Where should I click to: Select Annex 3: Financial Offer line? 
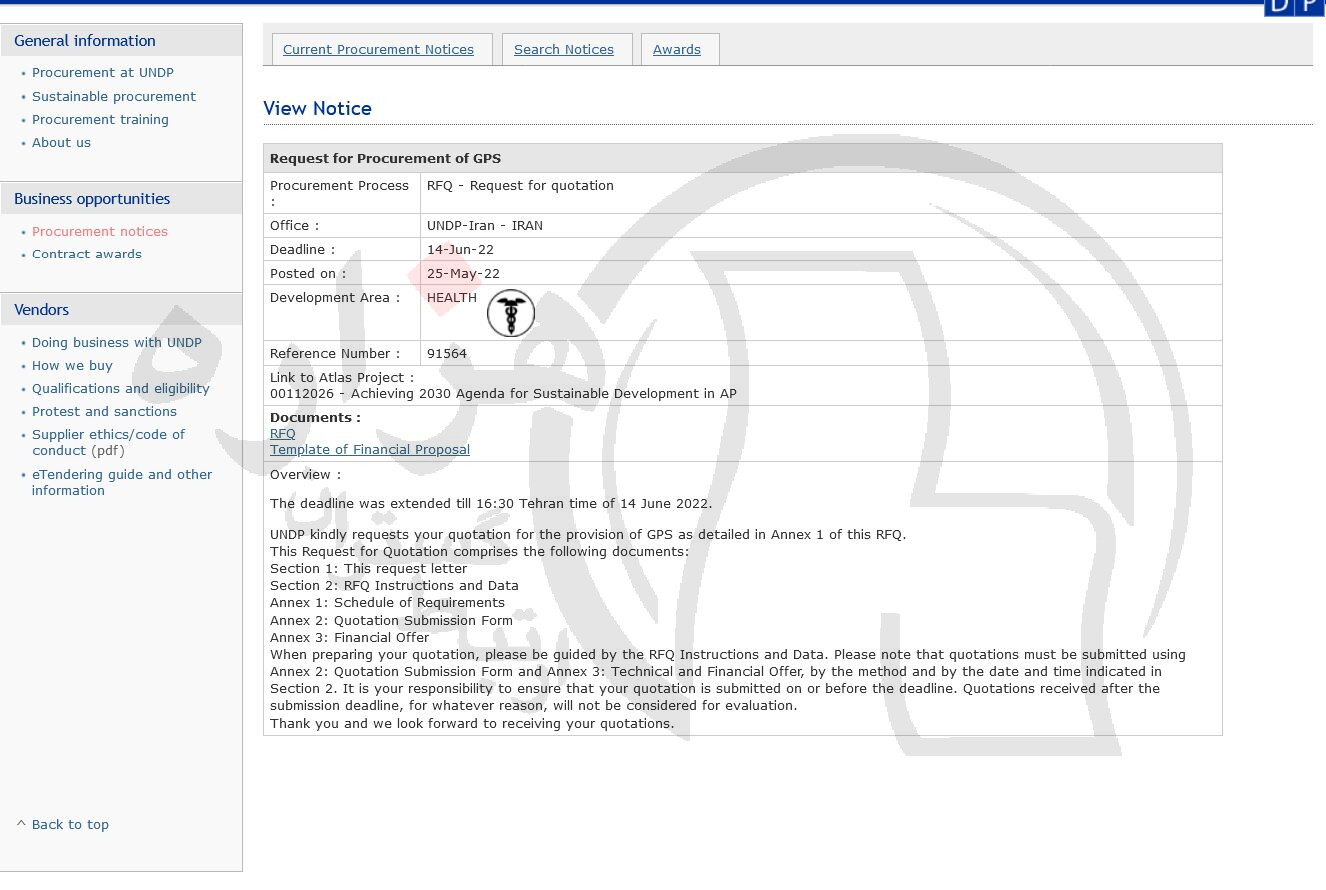[349, 637]
